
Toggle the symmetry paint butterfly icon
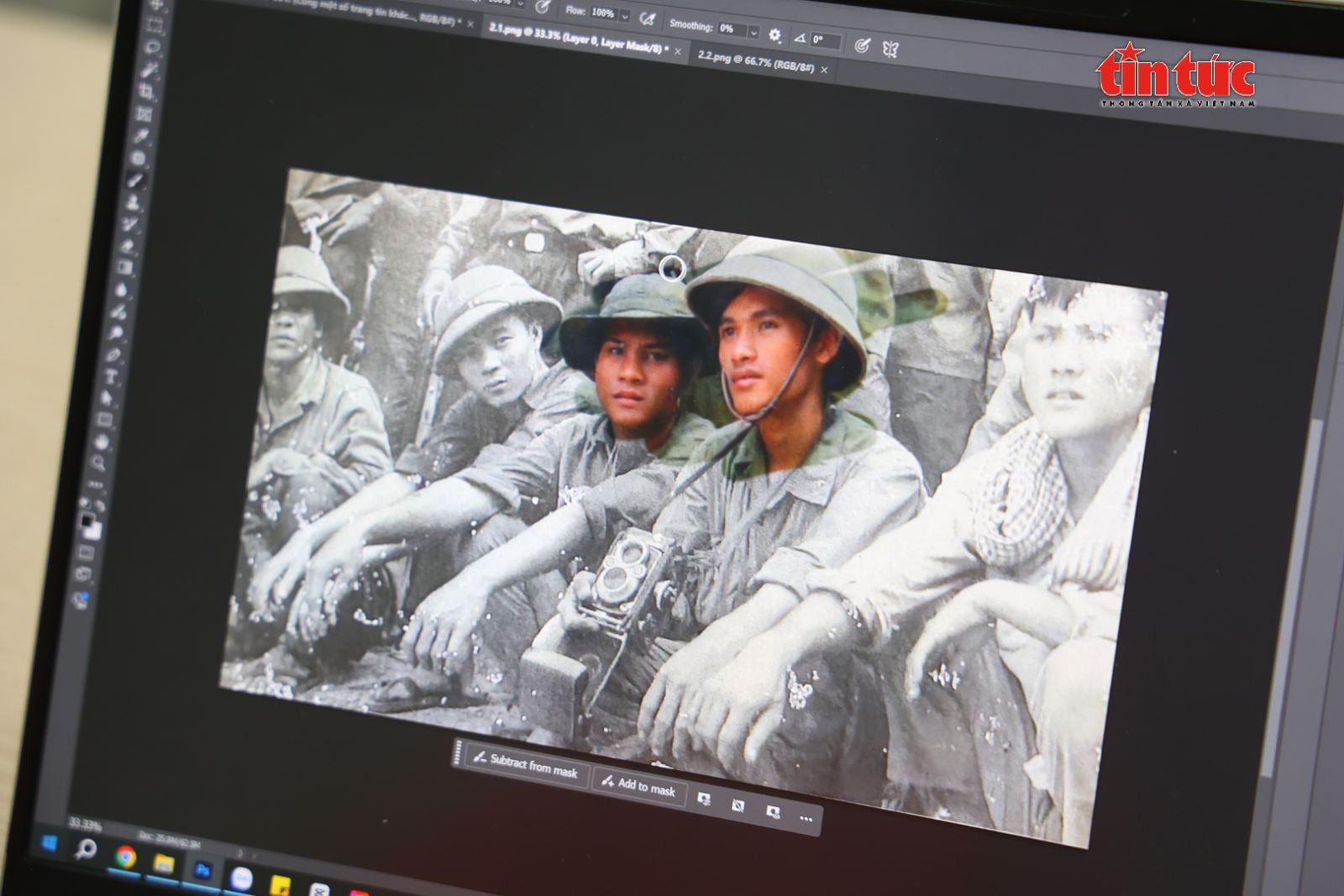click(890, 49)
